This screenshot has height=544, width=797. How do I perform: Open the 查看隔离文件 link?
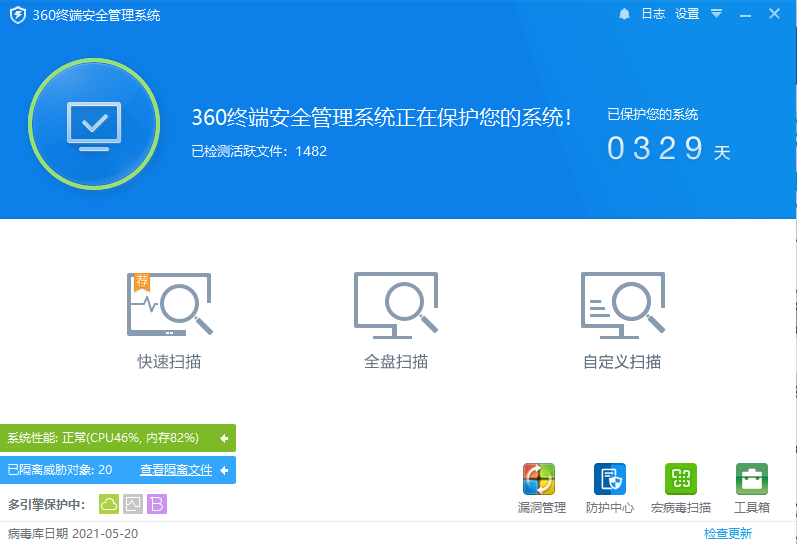[x=176, y=470]
